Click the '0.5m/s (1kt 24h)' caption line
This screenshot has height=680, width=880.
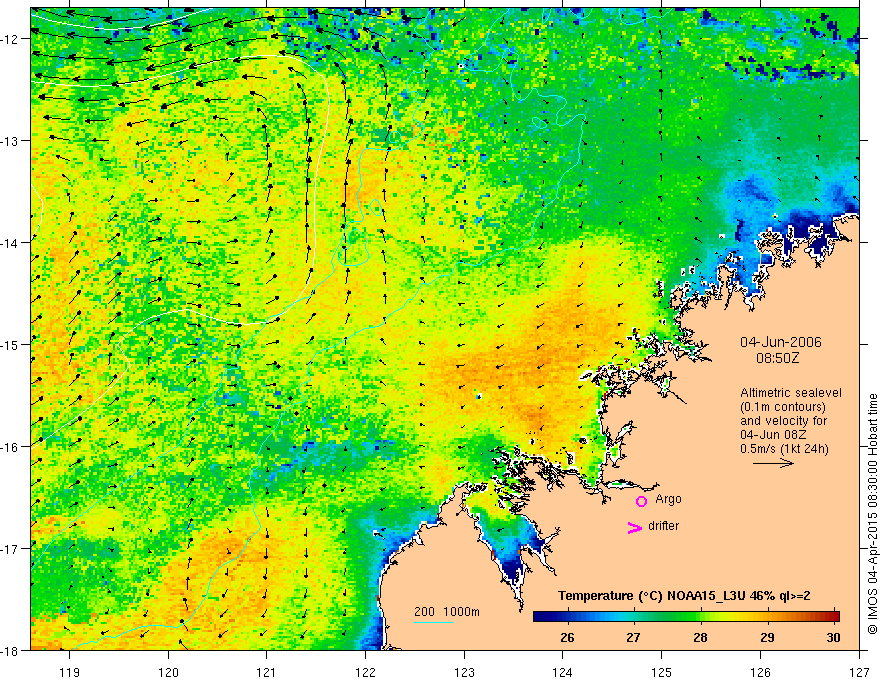tap(784, 449)
